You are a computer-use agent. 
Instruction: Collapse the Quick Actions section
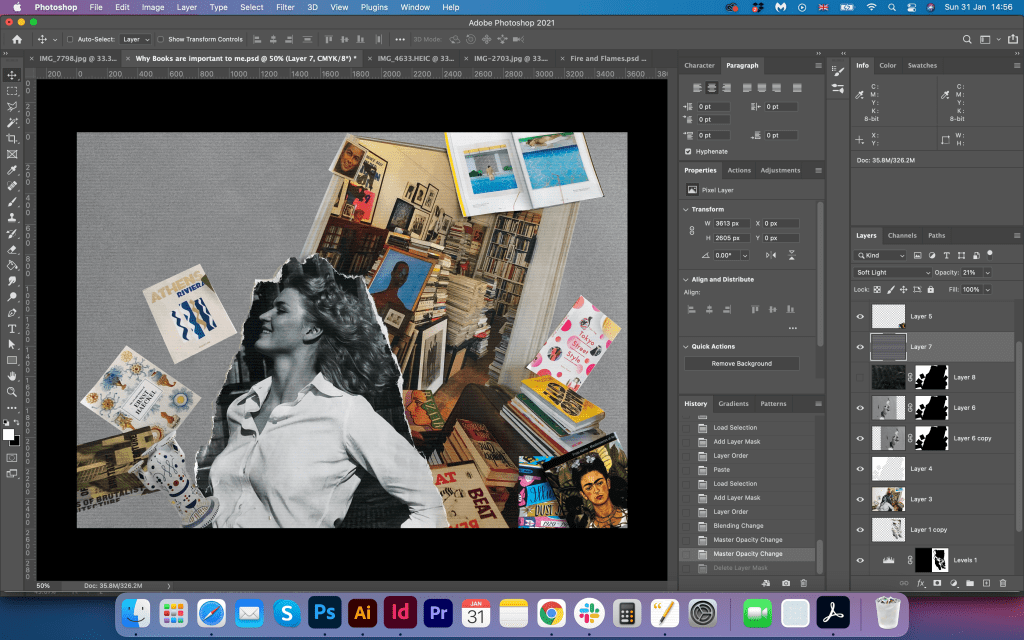(x=686, y=347)
